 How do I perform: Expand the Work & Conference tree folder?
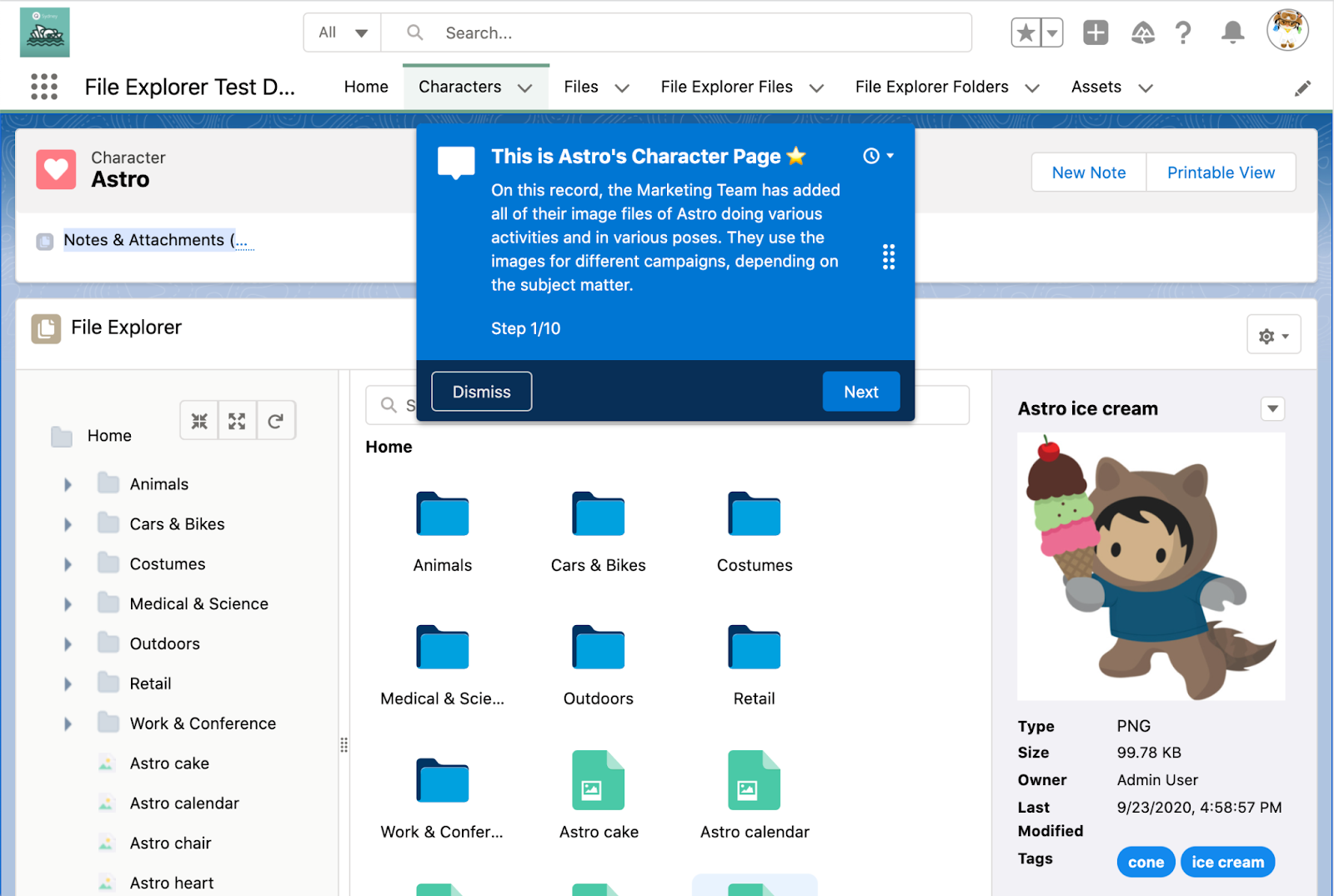tap(68, 723)
